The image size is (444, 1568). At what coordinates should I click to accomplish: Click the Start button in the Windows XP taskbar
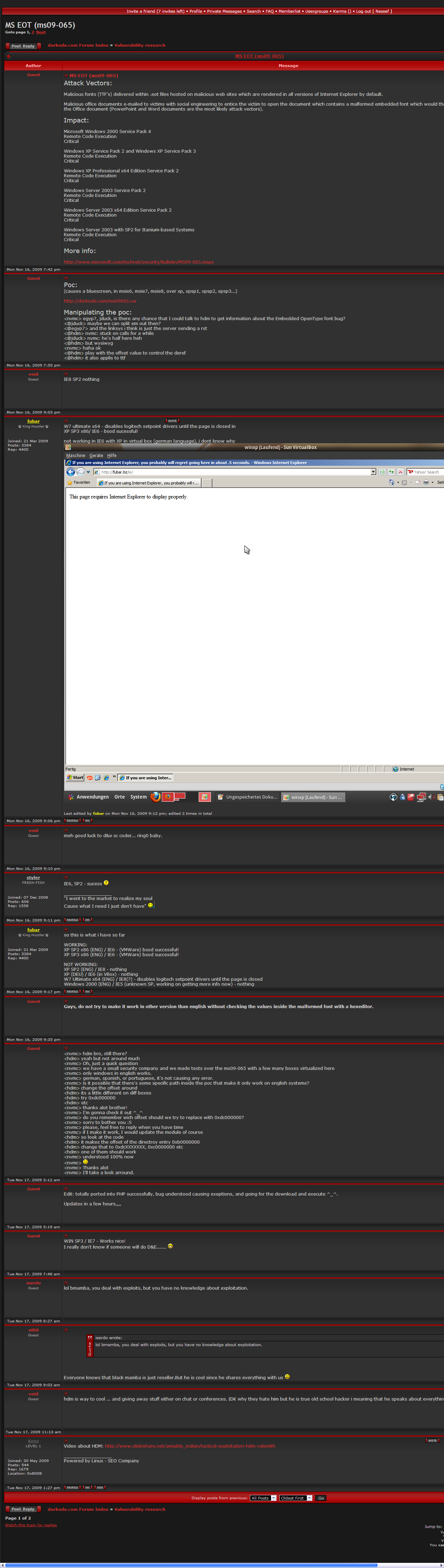pyautogui.click(x=75, y=777)
